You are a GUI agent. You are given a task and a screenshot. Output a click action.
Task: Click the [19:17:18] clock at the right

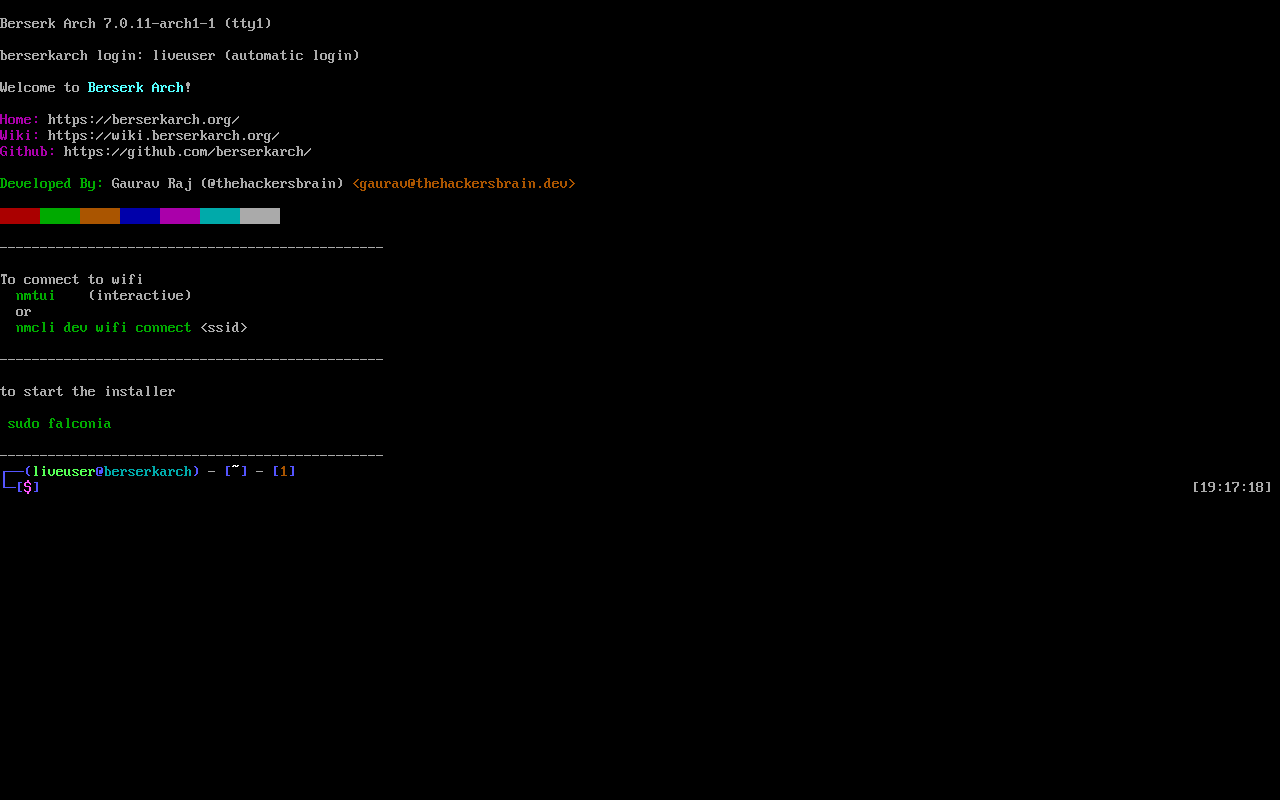[1232, 488]
